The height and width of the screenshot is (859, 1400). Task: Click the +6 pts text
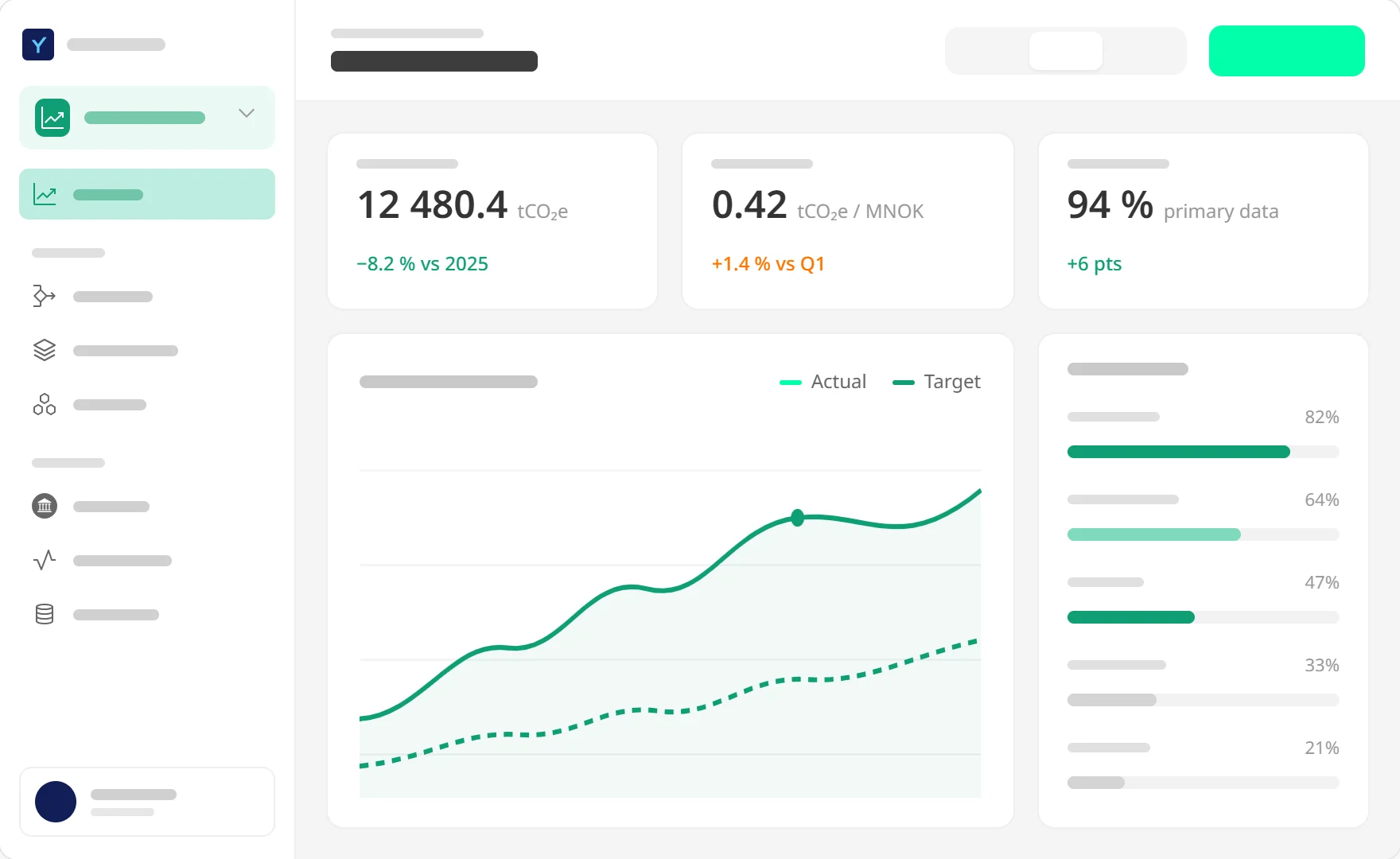coord(1095,264)
